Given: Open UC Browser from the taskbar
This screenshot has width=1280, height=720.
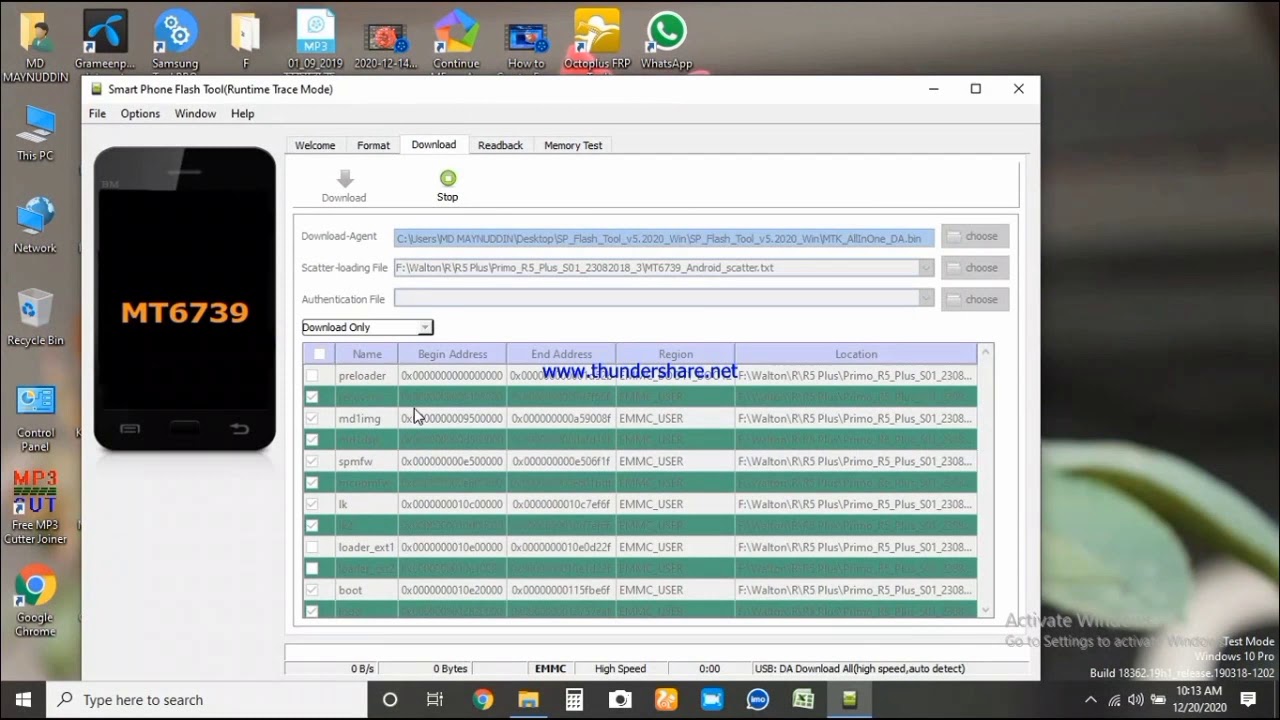Looking at the screenshot, I should (x=666, y=700).
